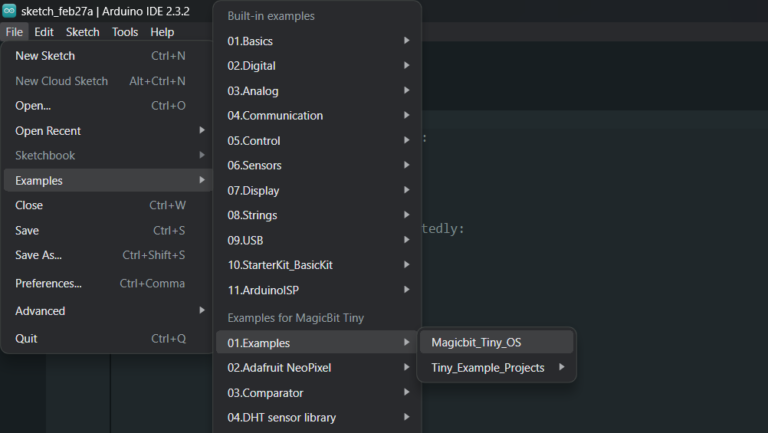Open the Tools menu
The image size is (768, 433).
(125, 32)
